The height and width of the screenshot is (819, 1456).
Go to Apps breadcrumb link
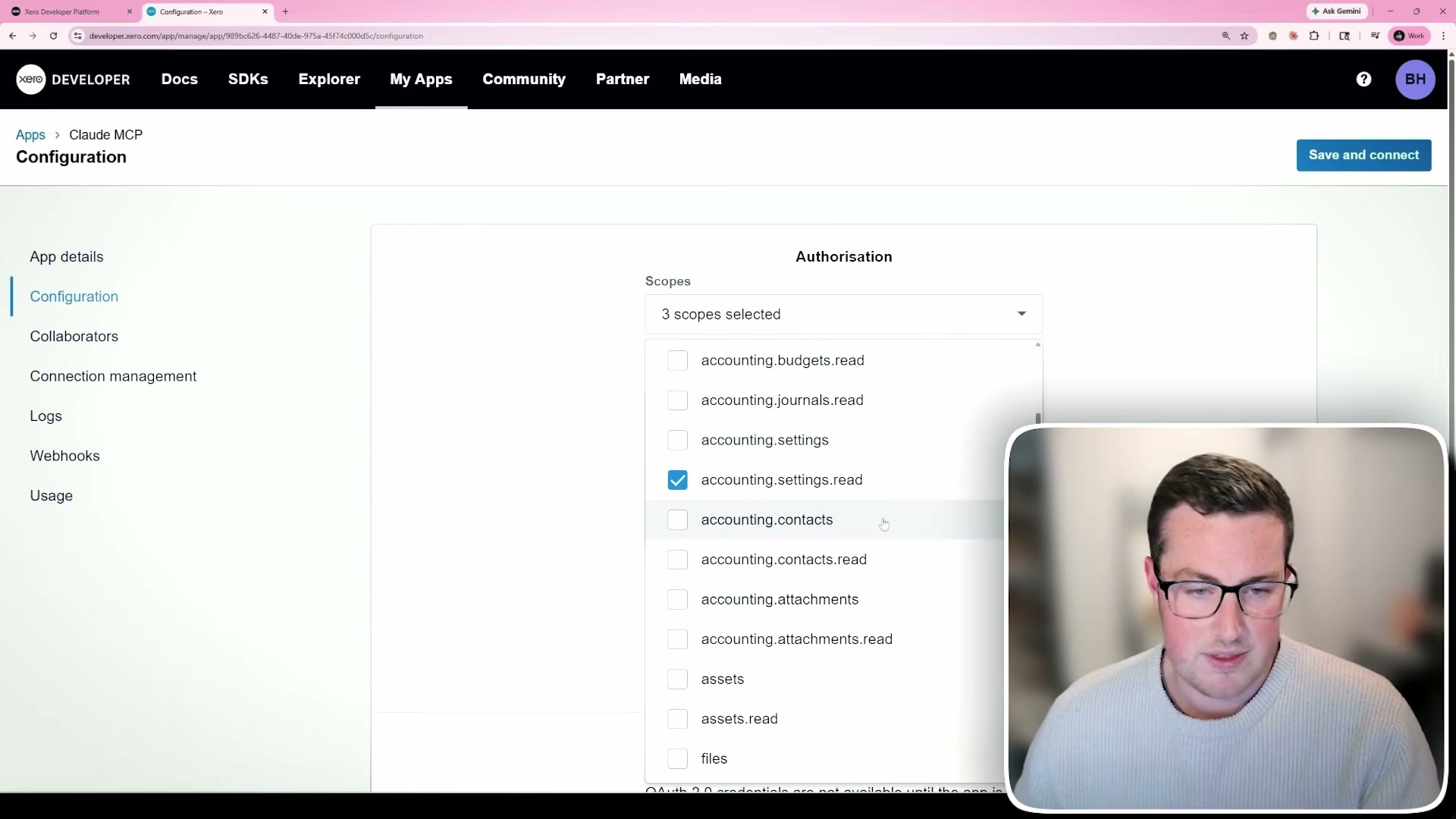coord(30,135)
